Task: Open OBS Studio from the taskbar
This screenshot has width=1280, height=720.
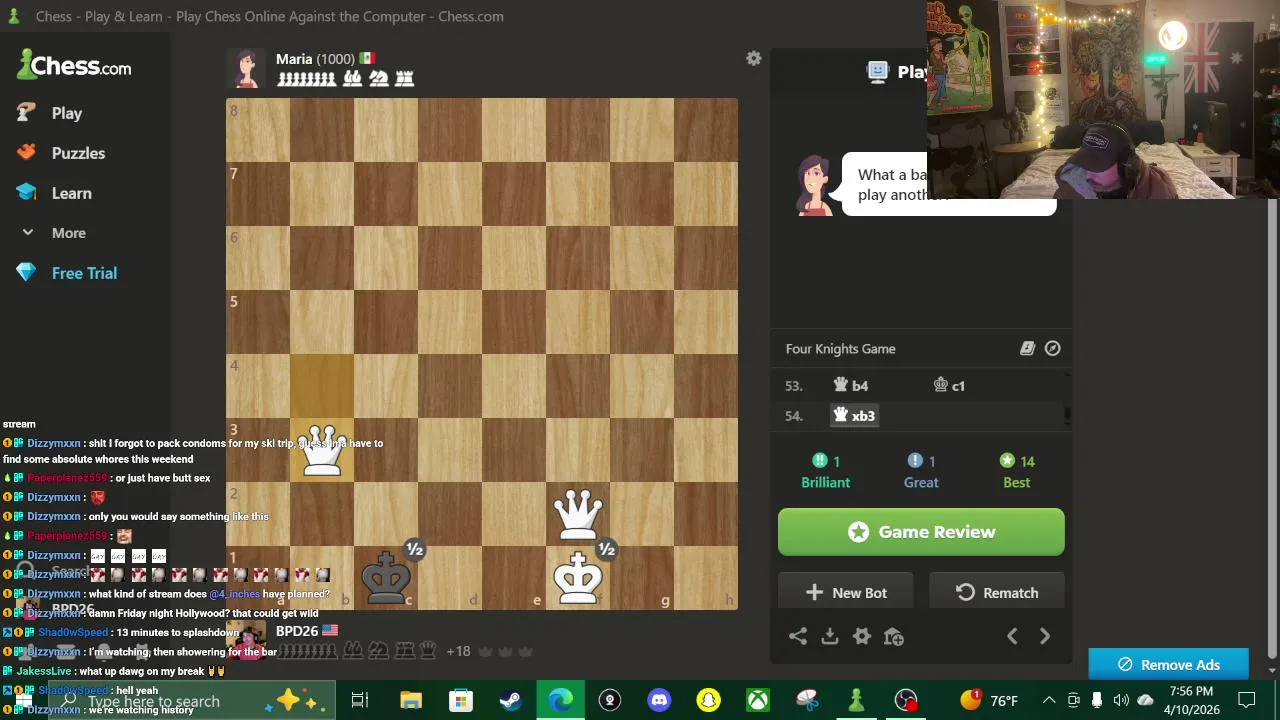Action: click(906, 700)
